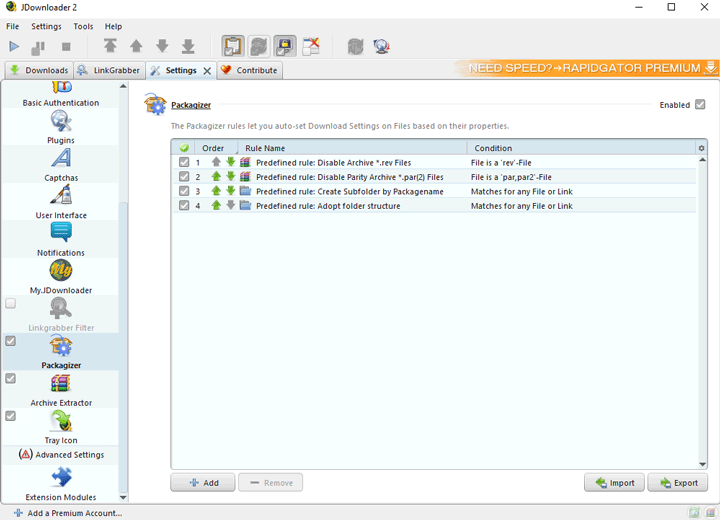Pause downloads using toolbar pause icon
720x520 pixels.
pos(38,46)
